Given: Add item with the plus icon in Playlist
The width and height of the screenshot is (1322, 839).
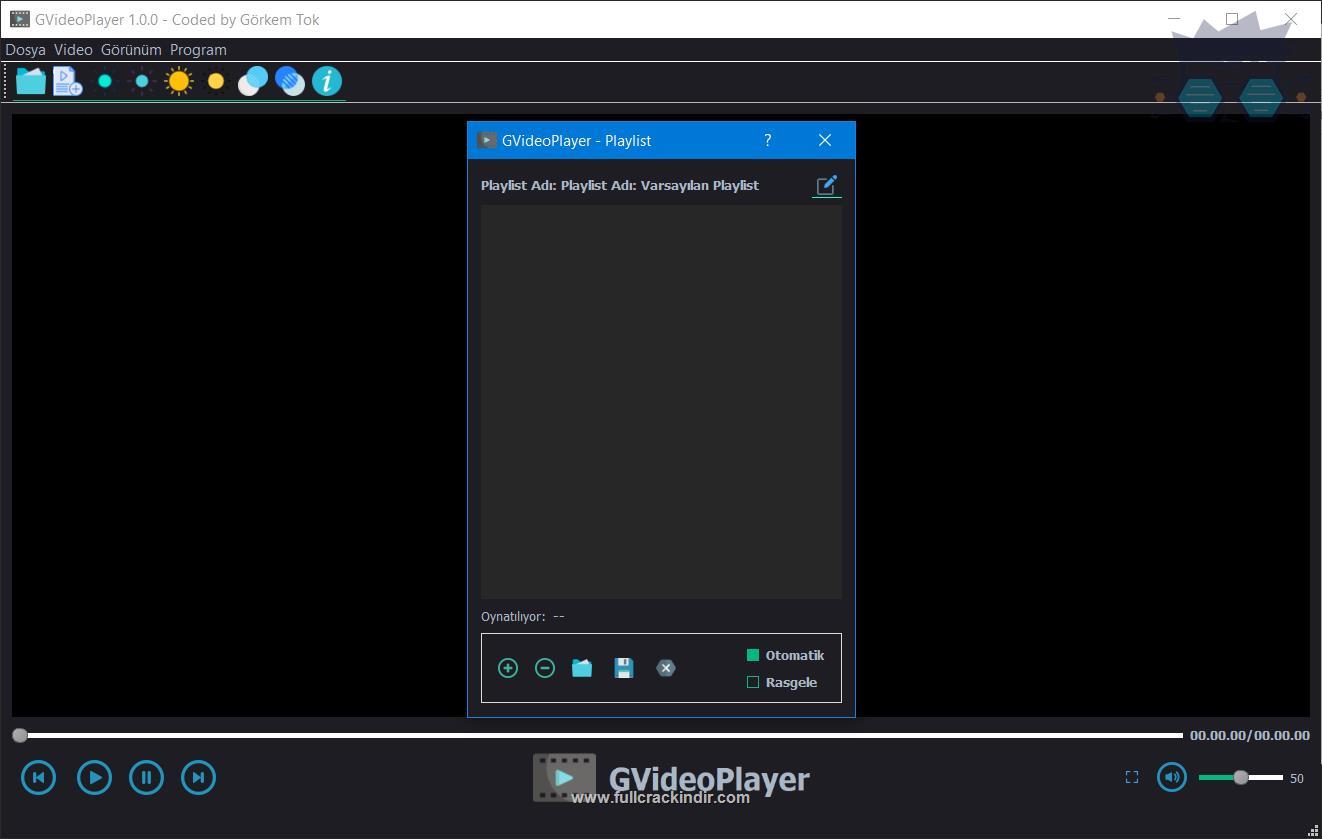Looking at the screenshot, I should point(508,668).
